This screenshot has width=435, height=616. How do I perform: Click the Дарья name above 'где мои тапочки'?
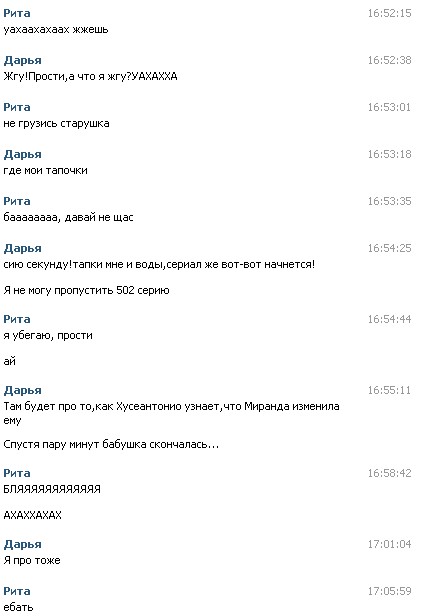click(22, 154)
